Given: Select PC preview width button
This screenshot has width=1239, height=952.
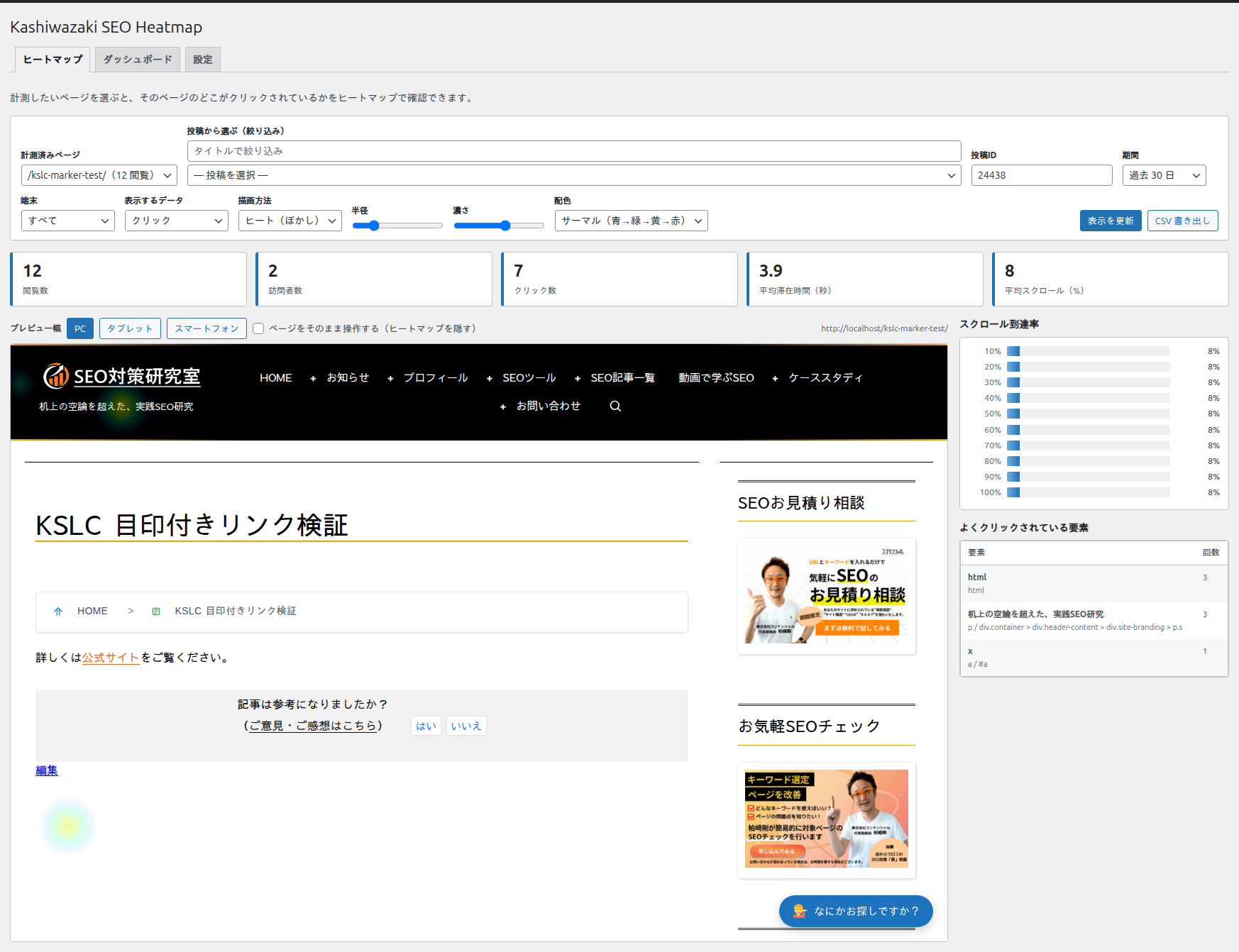Looking at the screenshot, I should [80, 328].
